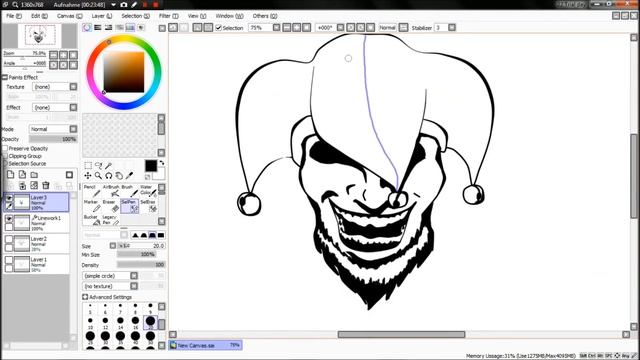Choose the rectangular selection tool
The height and width of the screenshot is (360, 640).
88,165
